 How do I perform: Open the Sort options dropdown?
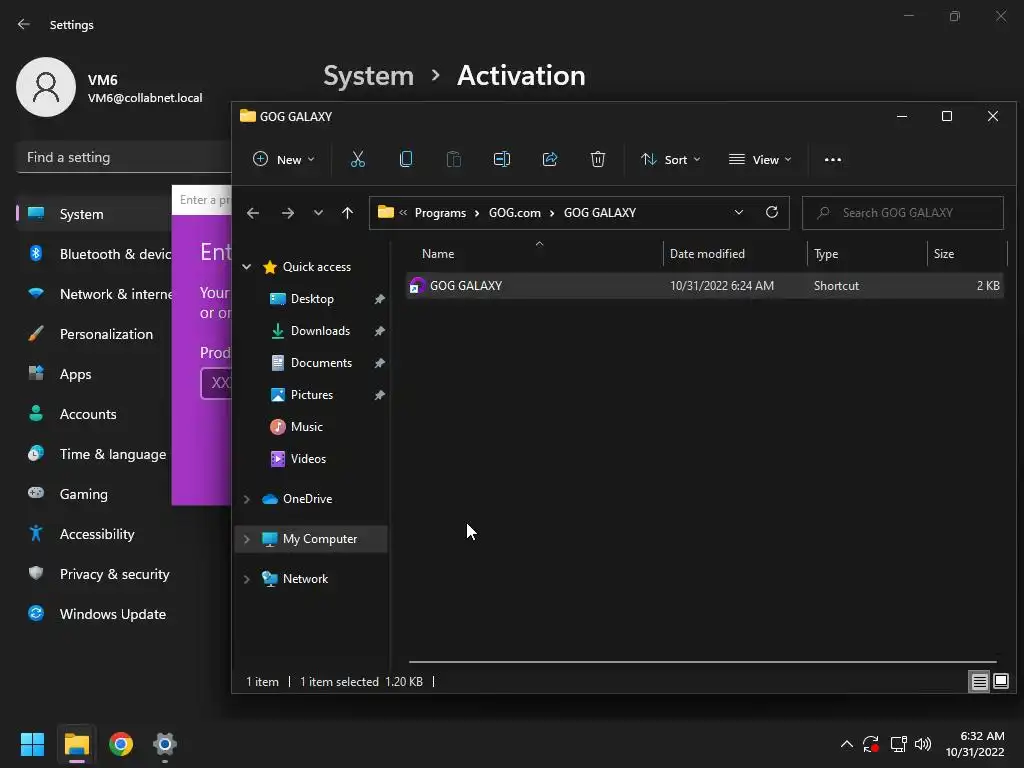(x=671, y=159)
